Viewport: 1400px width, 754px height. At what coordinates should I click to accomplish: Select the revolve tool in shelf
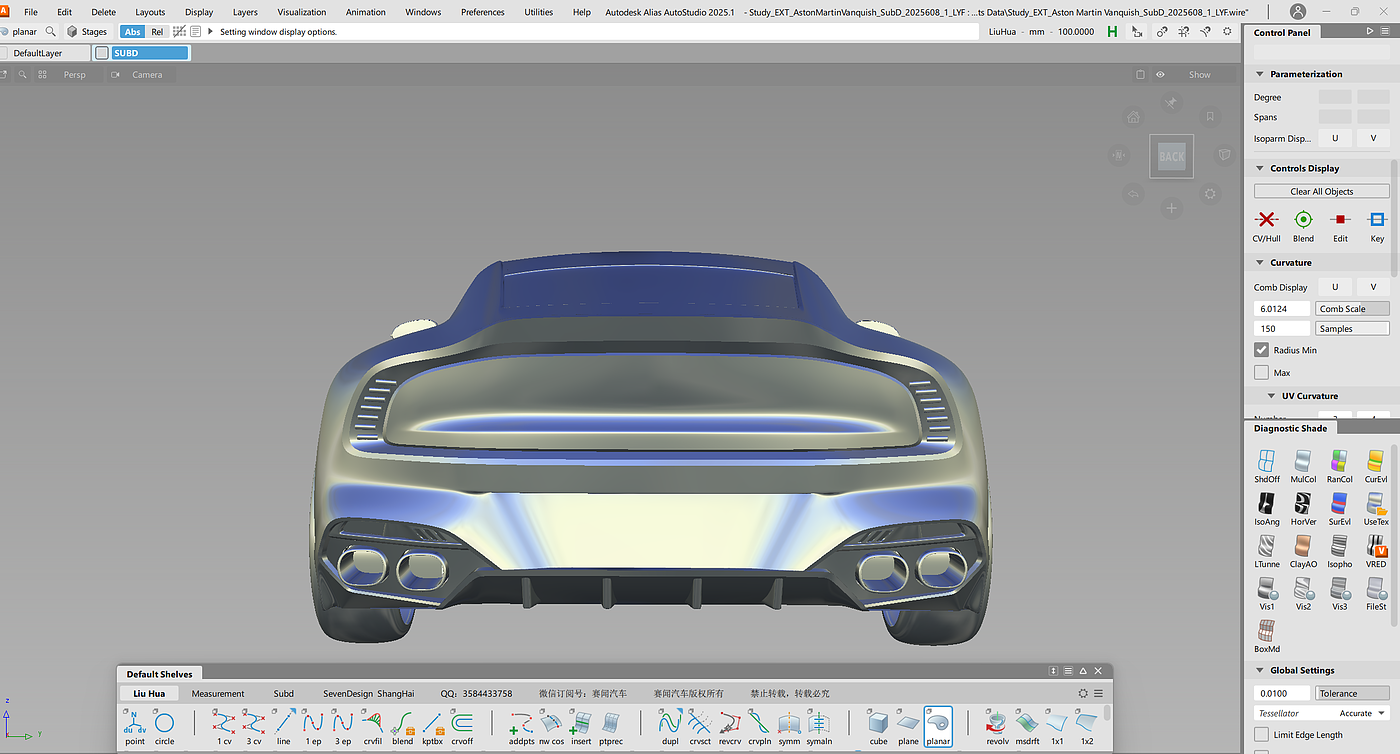pyautogui.click(x=996, y=723)
